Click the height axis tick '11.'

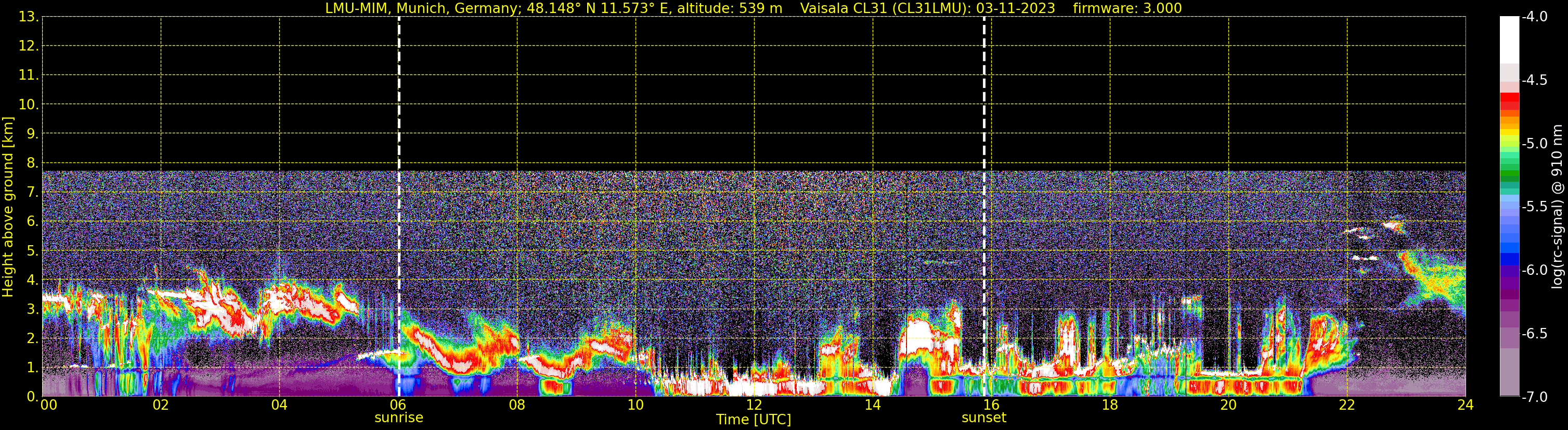[29, 75]
